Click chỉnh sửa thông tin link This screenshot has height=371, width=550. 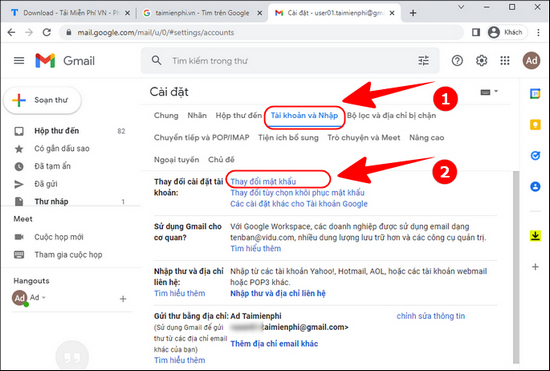[x=431, y=316]
